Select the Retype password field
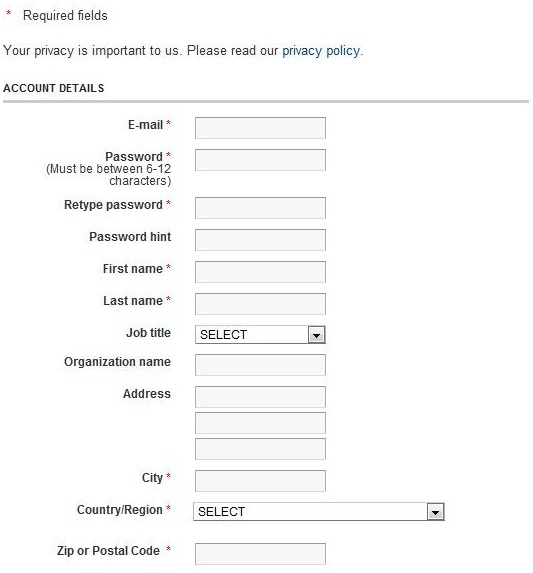Image resolution: width=533 pixels, height=573 pixels. click(260, 208)
